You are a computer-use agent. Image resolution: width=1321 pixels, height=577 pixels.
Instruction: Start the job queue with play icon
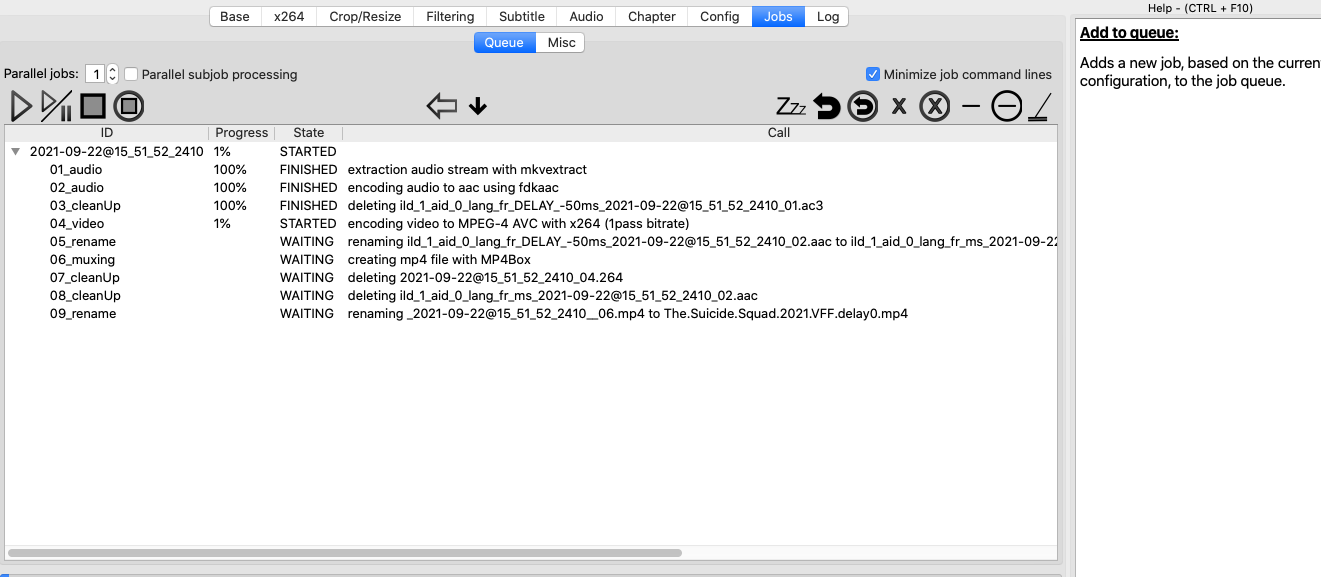(x=21, y=105)
